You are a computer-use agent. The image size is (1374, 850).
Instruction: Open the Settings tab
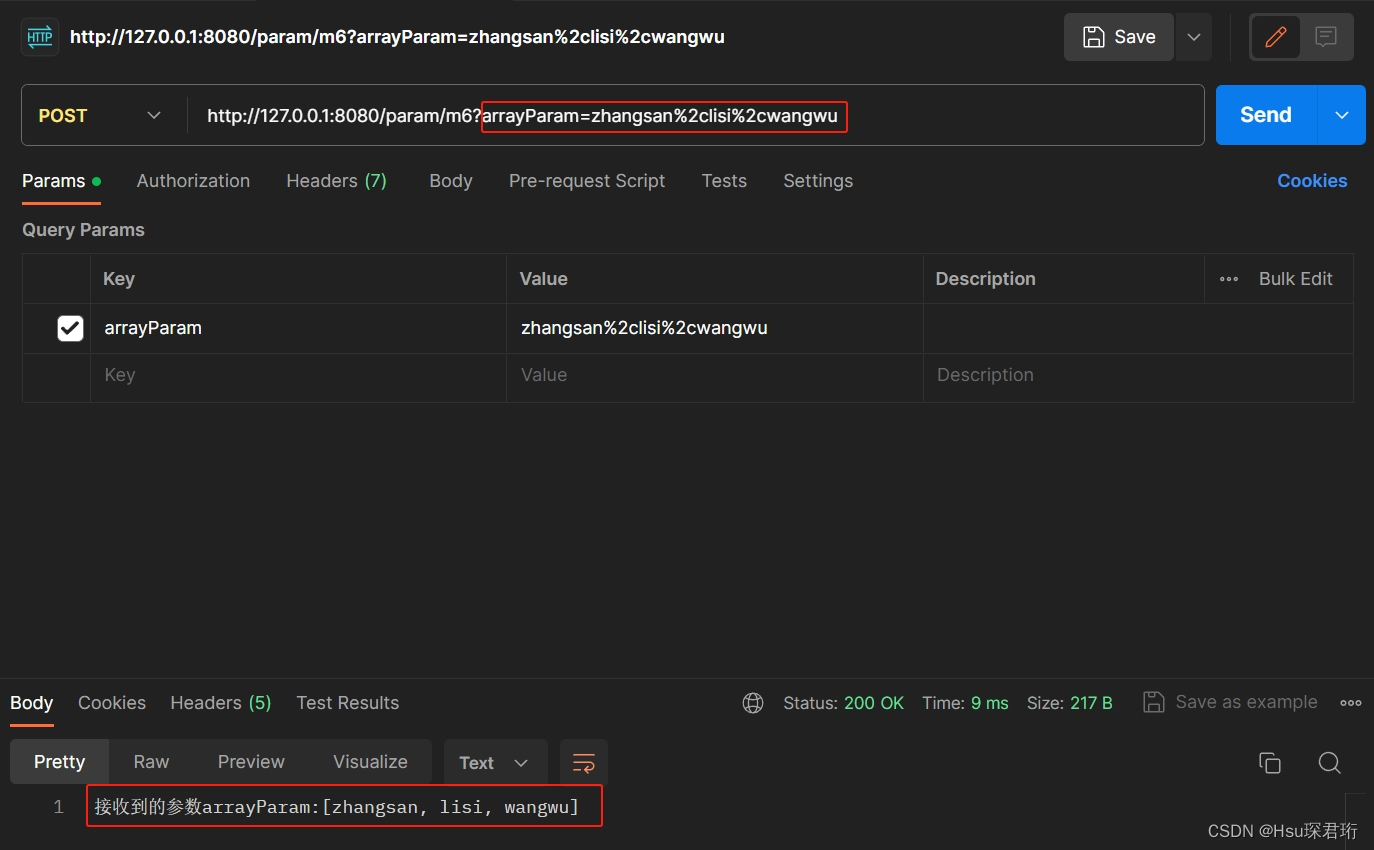[818, 181]
